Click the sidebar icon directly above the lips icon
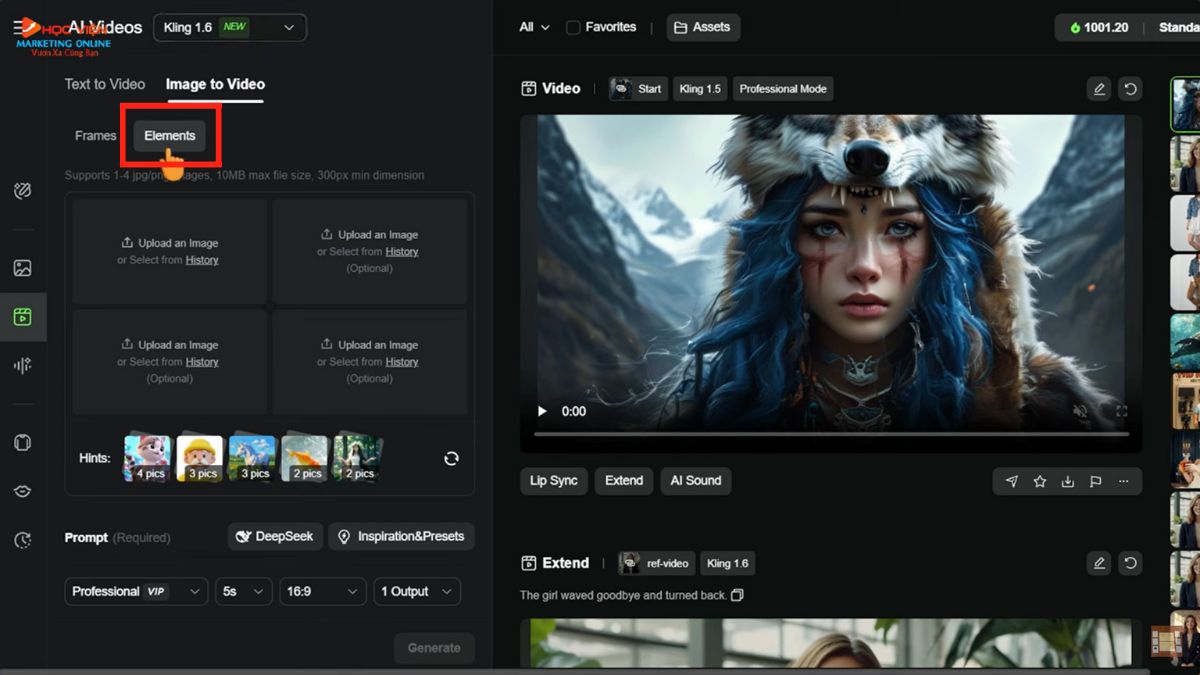This screenshot has height=675, width=1200. (x=22, y=443)
